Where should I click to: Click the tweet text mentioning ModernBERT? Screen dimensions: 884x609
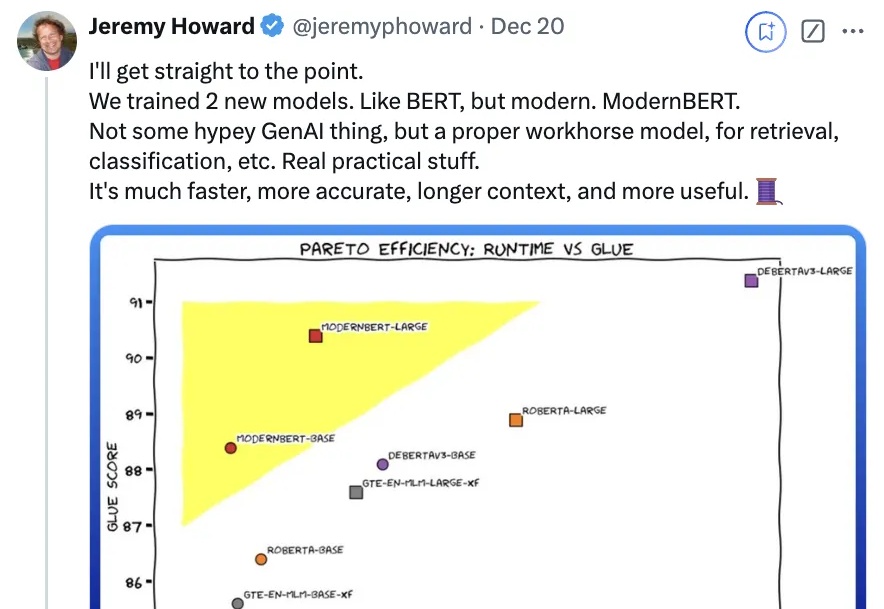coord(414,102)
